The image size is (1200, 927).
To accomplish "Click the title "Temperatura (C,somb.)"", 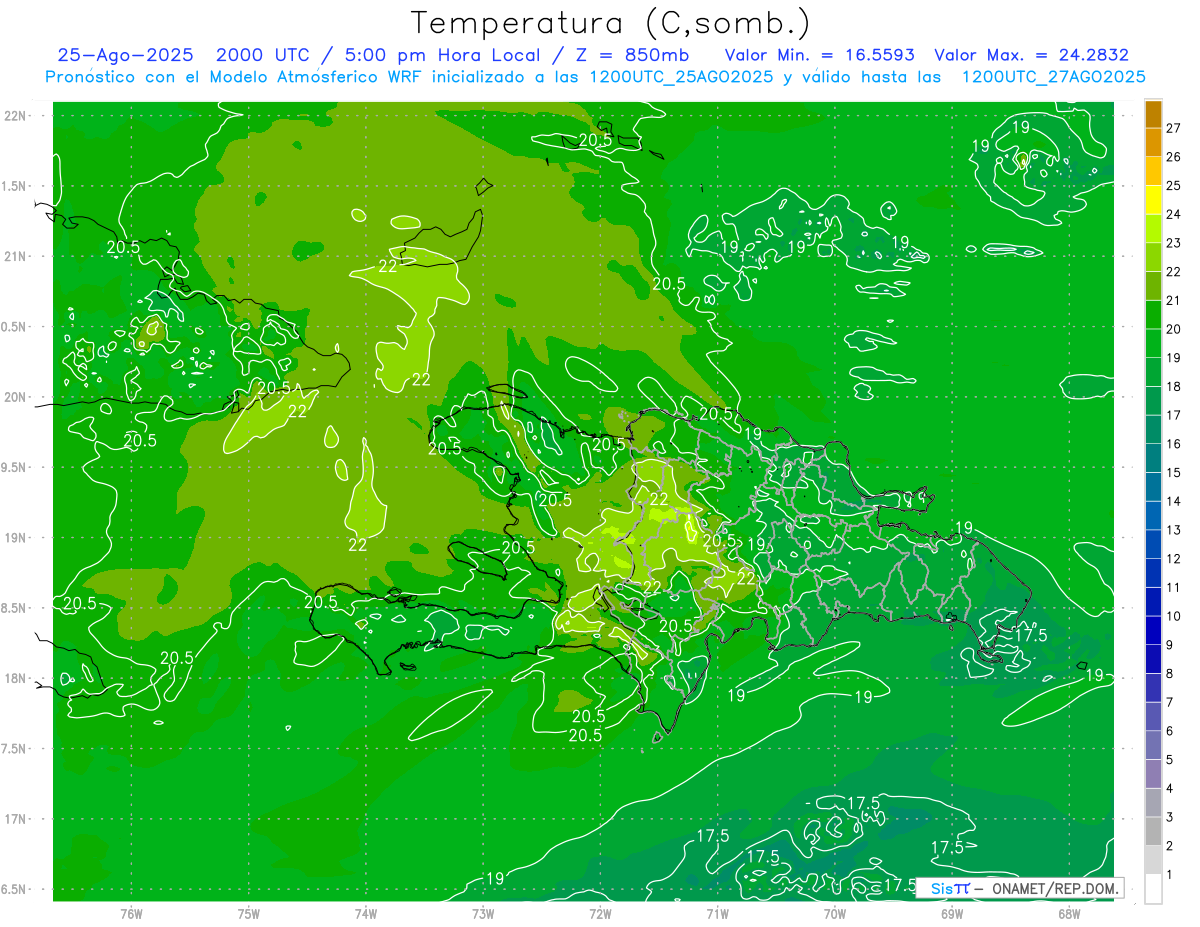I will tap(611, 23).
